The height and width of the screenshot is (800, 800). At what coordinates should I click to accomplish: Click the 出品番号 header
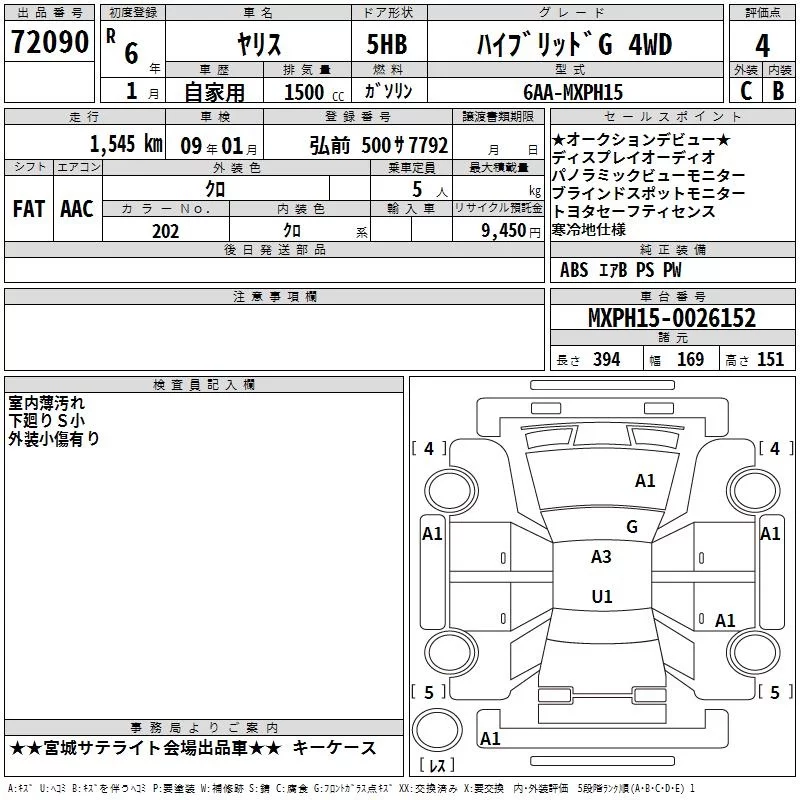tap(49, 13)
